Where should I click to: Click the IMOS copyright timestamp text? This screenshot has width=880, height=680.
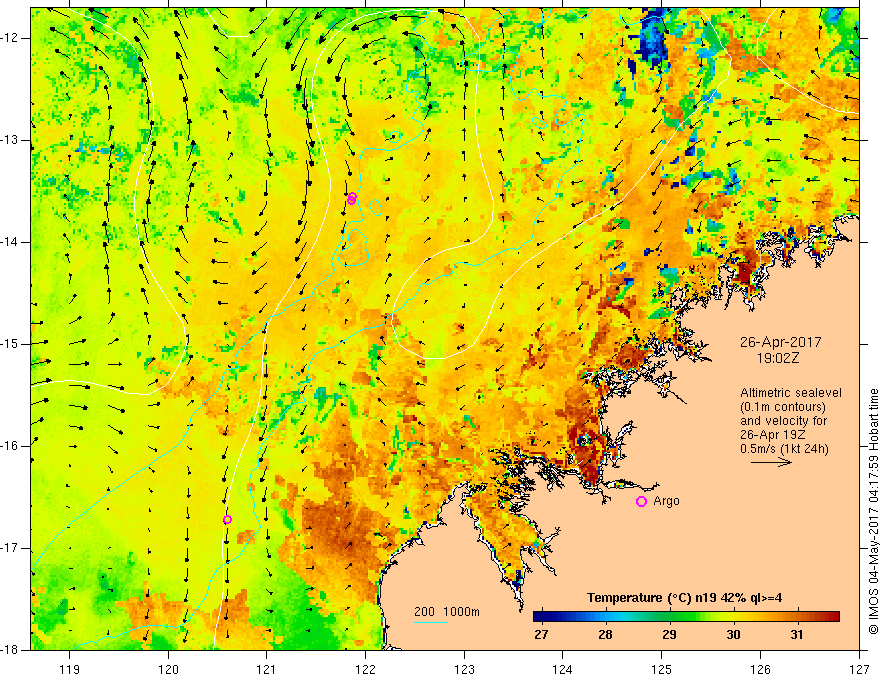(x=873, y=512)
